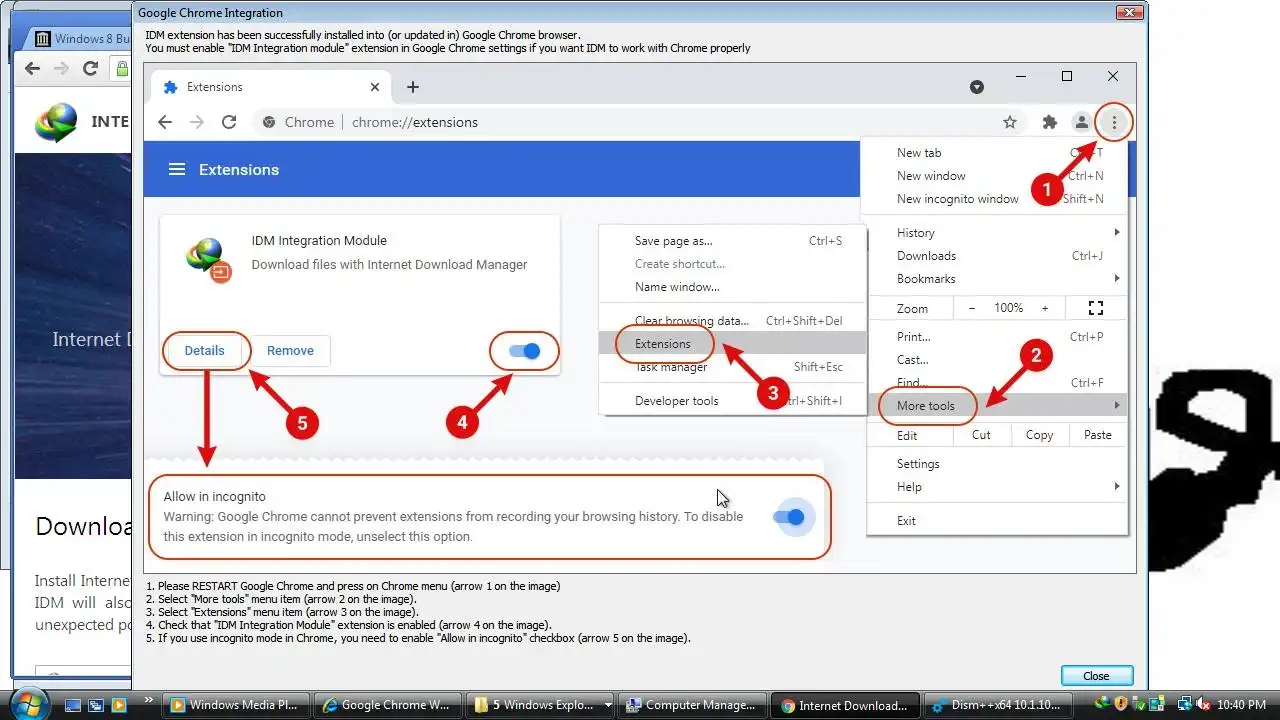Viewport: 1280px width, 720px height.
Task: Select Cast... menu item
Action: [x=996, y=359]
